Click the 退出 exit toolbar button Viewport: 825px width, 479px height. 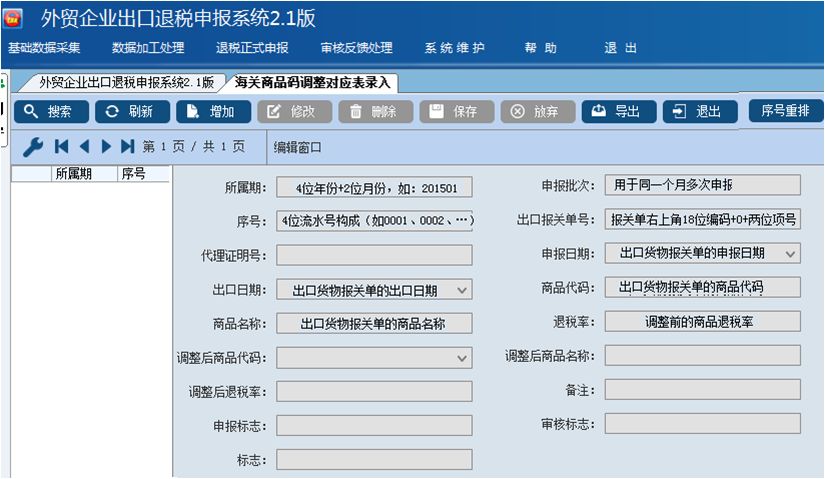(x=700, y=112)
